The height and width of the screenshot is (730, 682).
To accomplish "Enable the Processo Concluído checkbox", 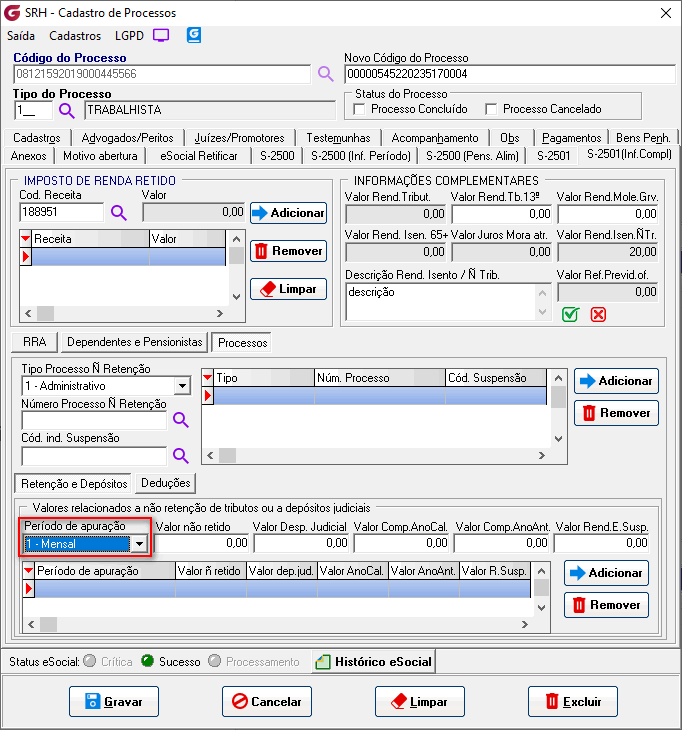I will coord(361,109).
